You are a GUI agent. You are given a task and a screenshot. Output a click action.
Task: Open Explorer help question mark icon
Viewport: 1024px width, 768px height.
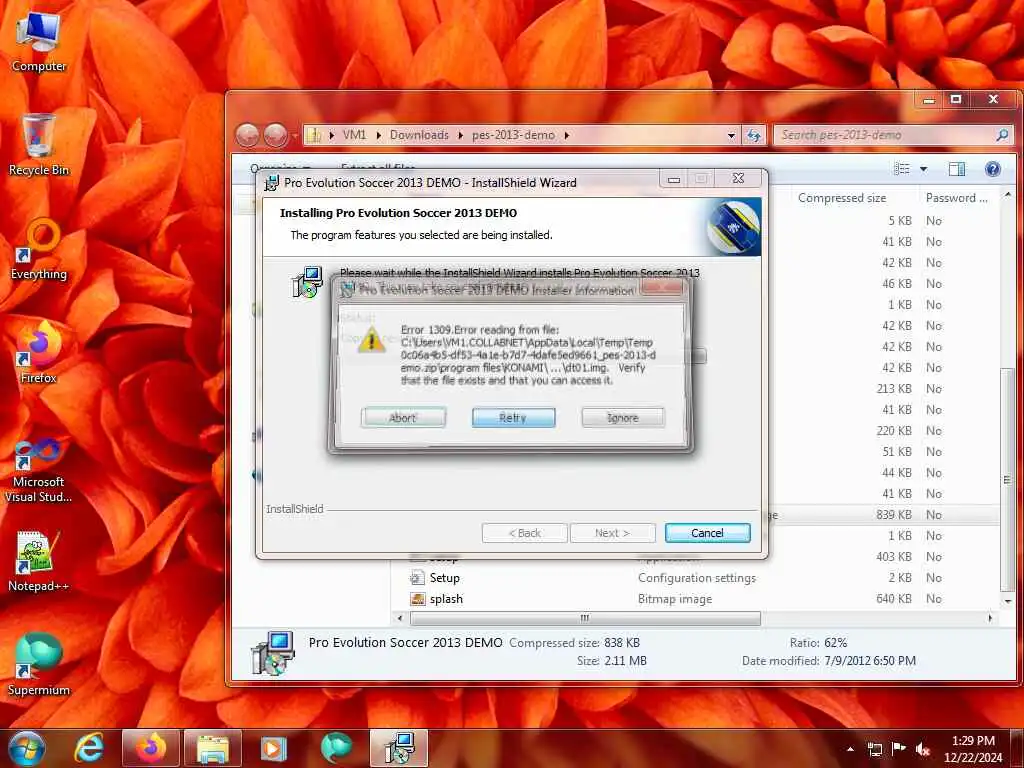993,169
